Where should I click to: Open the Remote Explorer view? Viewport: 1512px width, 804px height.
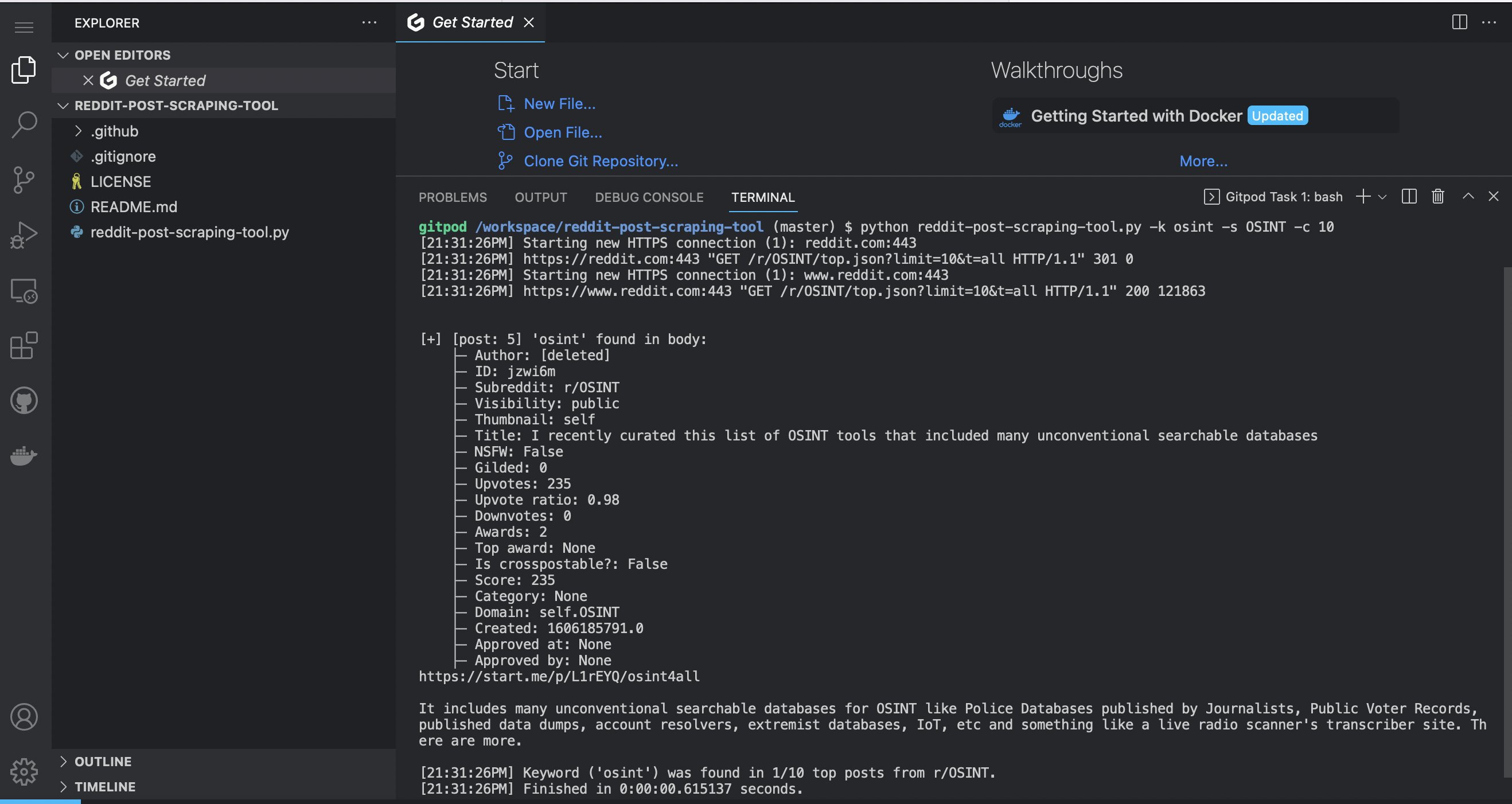click(x=24, y=291)
